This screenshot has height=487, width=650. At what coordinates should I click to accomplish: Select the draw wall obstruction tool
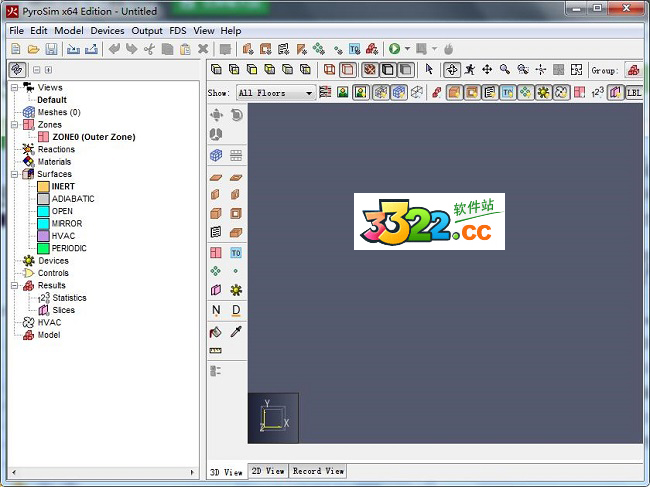coord(216,195)
